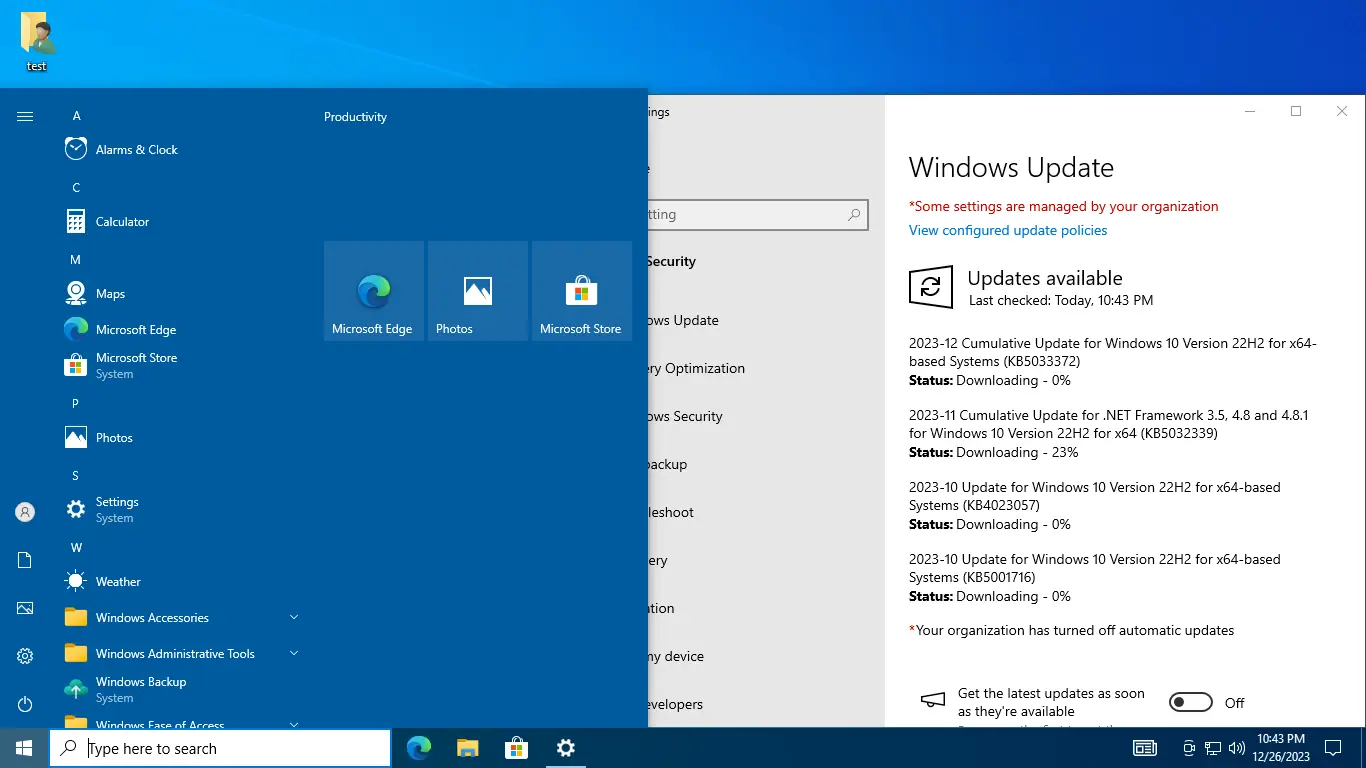The width and height of the screenshot is (1366, 768).
Task: Click the taskbar search box
Action: [220, 748]
